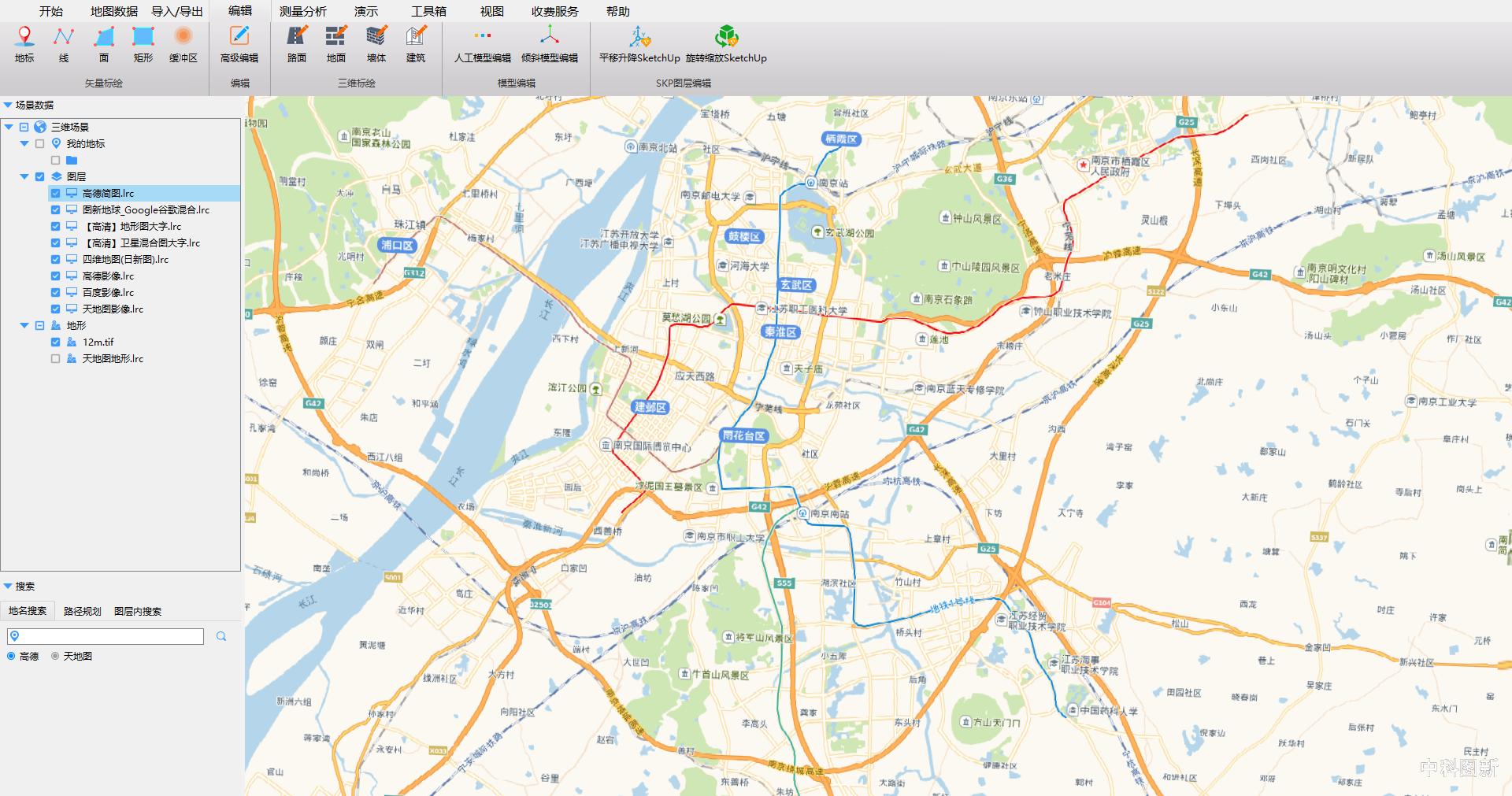Viewport: 1512px width, 796px height.
Task: Click the stacked layers icon of 图层
Action: coord(56,176)
